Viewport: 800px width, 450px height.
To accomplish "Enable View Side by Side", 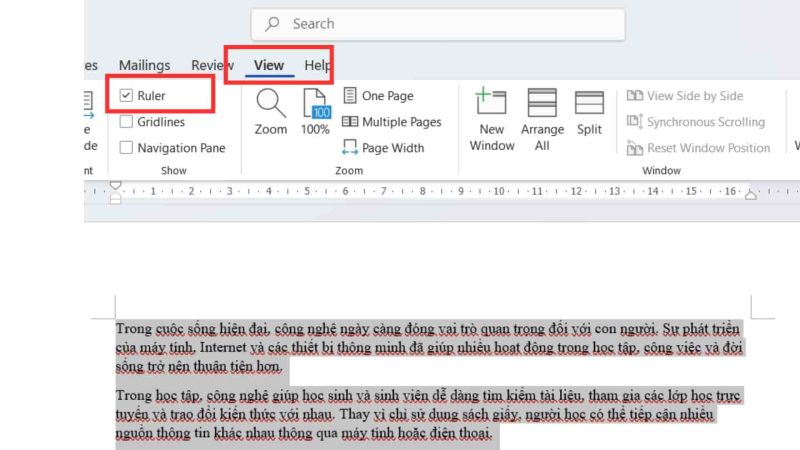I will coord(685,95).
